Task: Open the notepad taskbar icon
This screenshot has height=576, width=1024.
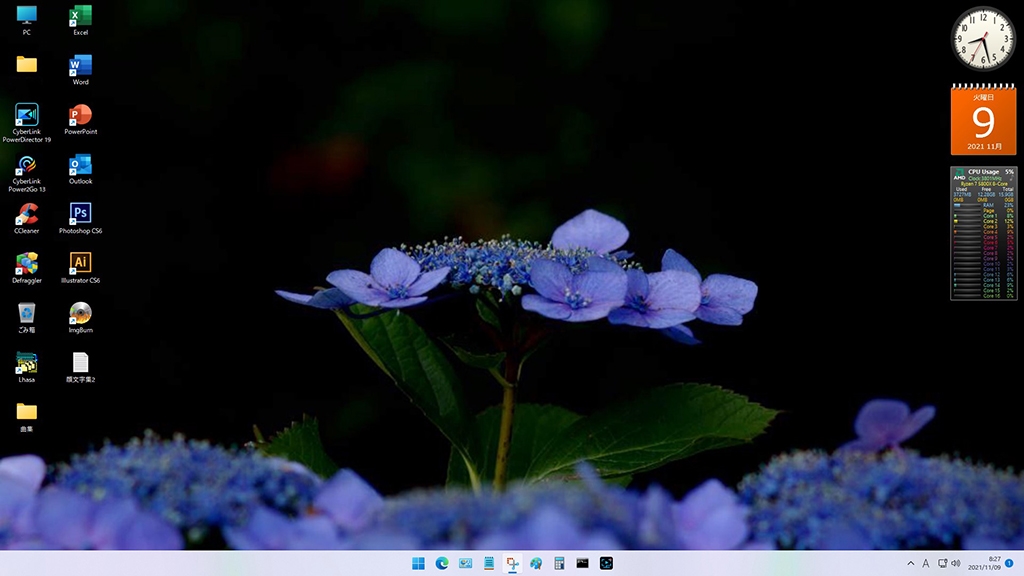Action: (488, 564)
